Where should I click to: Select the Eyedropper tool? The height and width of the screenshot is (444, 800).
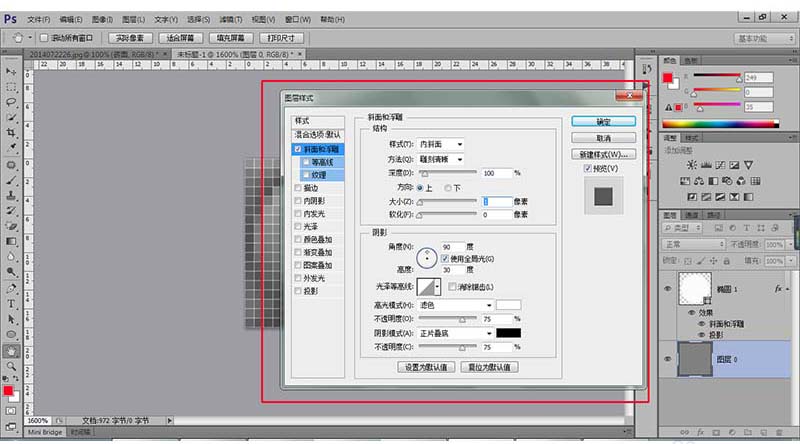(x=11, y=147)
